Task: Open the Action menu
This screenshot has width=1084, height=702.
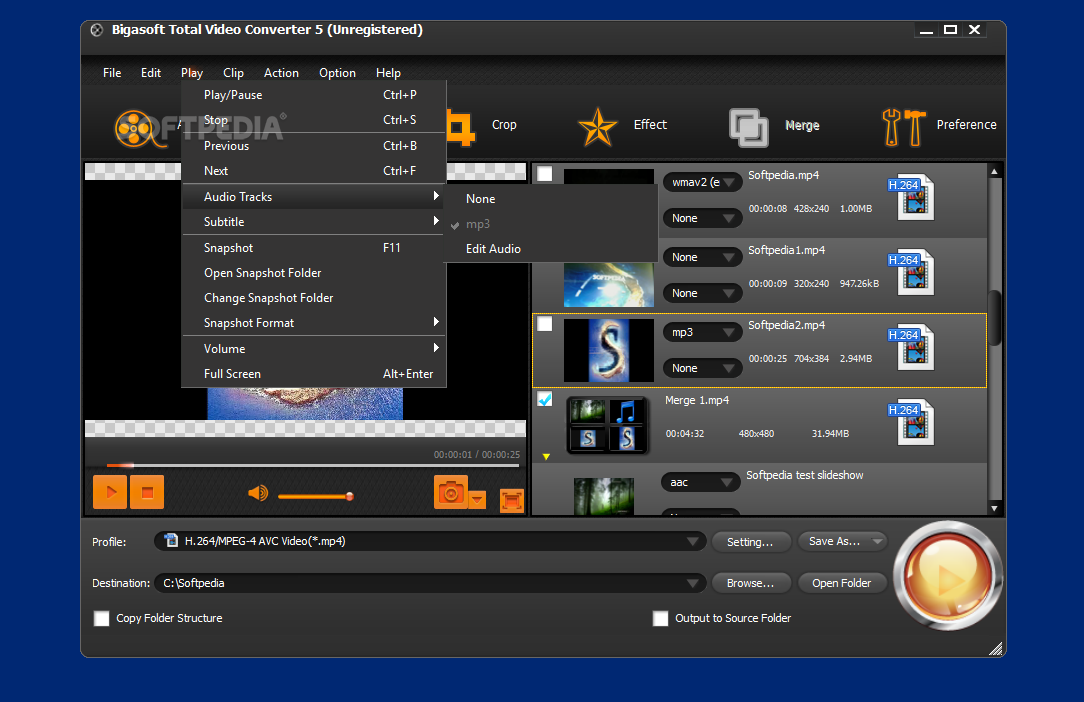Action: (281, 73)
